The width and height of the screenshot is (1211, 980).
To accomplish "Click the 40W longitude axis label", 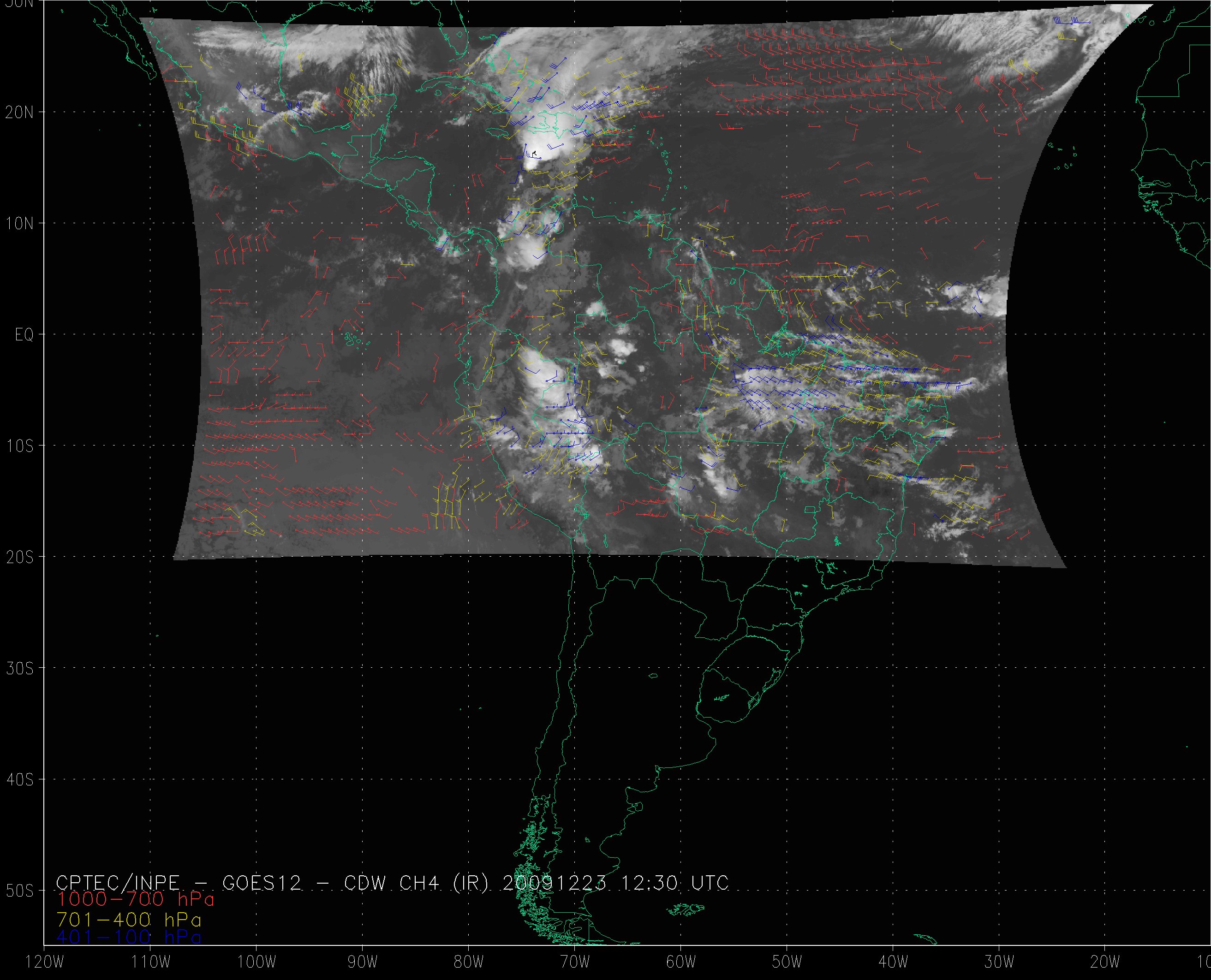I will [x=893, y=962].
